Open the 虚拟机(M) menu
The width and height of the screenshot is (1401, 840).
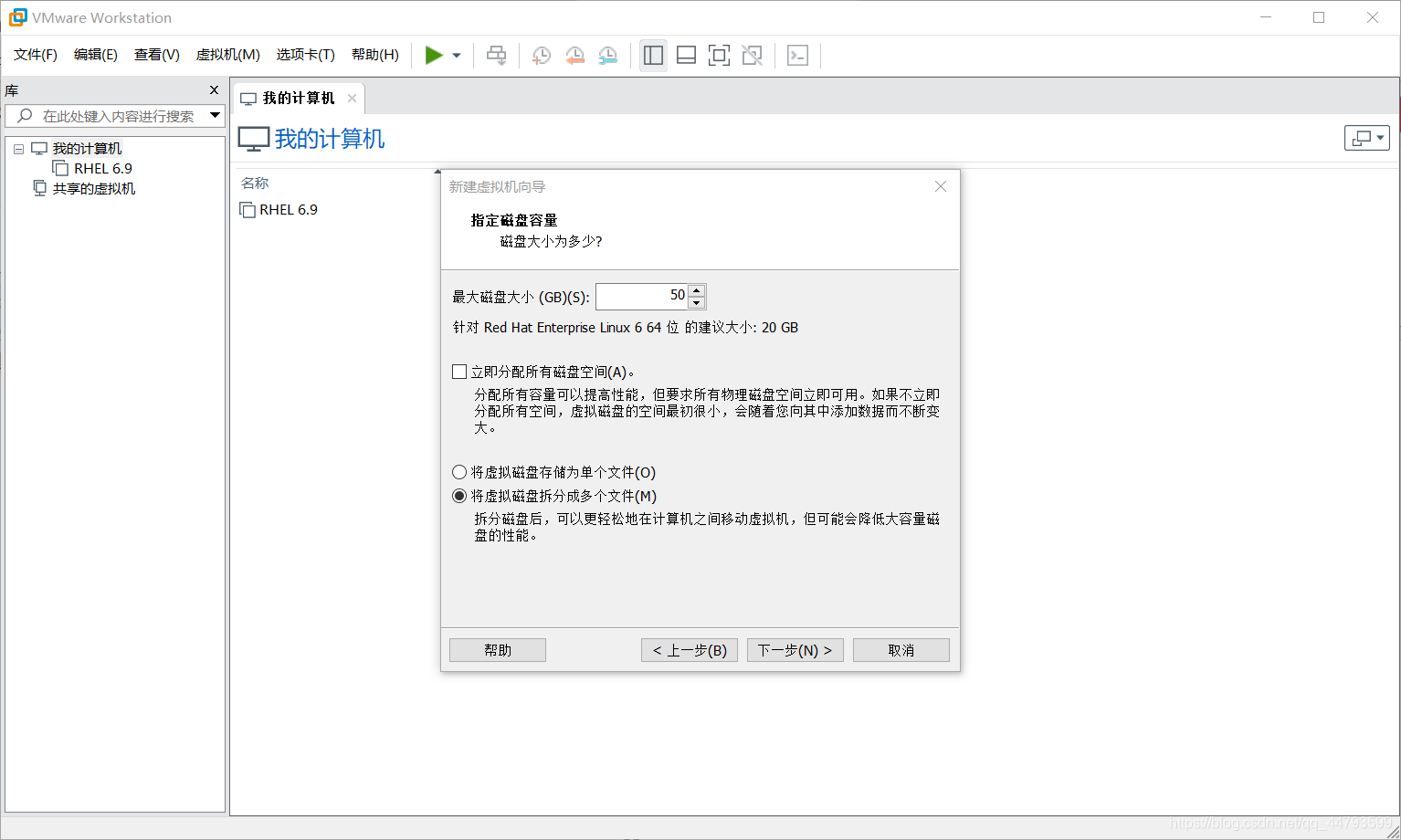pos(227,55)
